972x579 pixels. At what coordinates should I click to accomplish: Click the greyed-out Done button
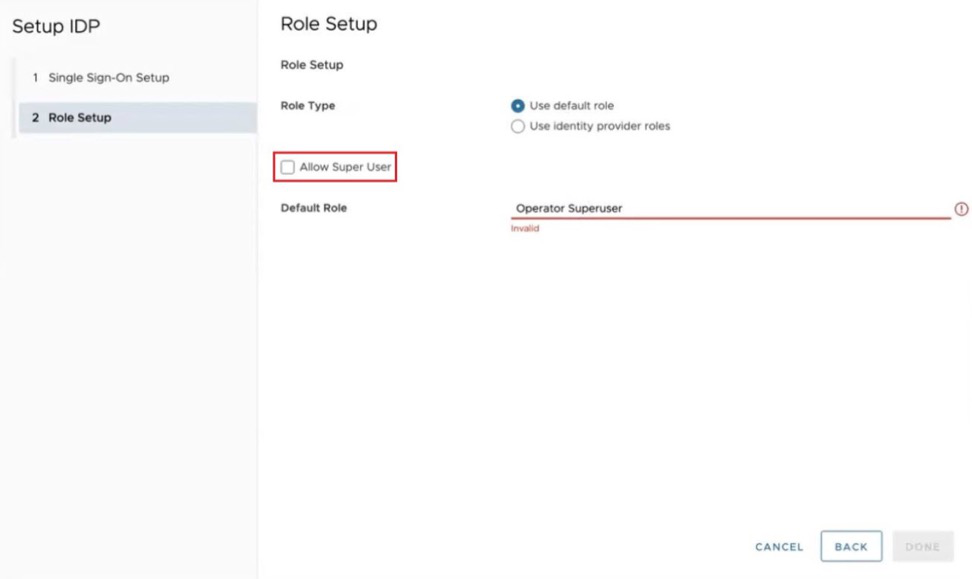click(x=922, y=547)
